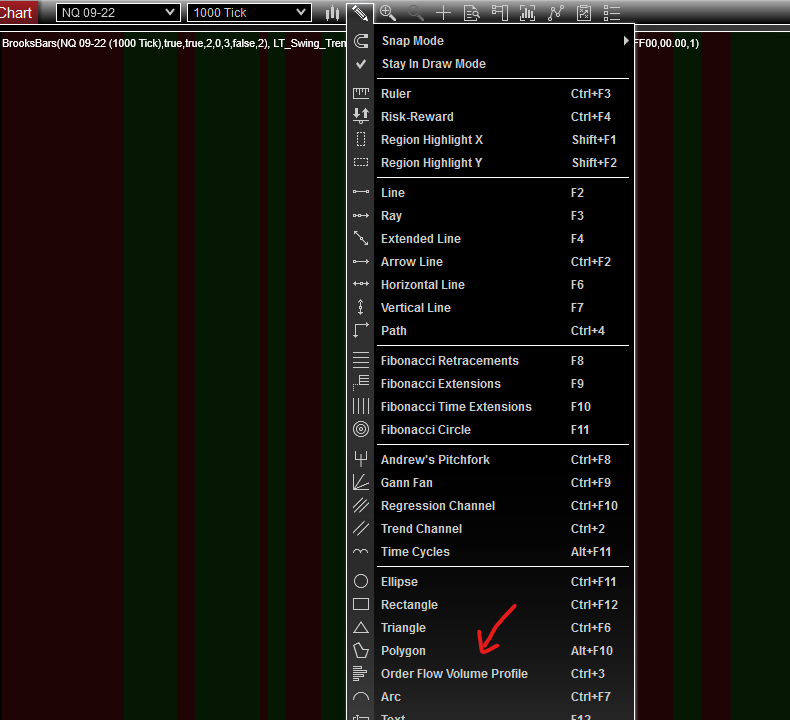Open the NQ 09-22 instrument dropdown
790x720 pixels.
(118, 13)
